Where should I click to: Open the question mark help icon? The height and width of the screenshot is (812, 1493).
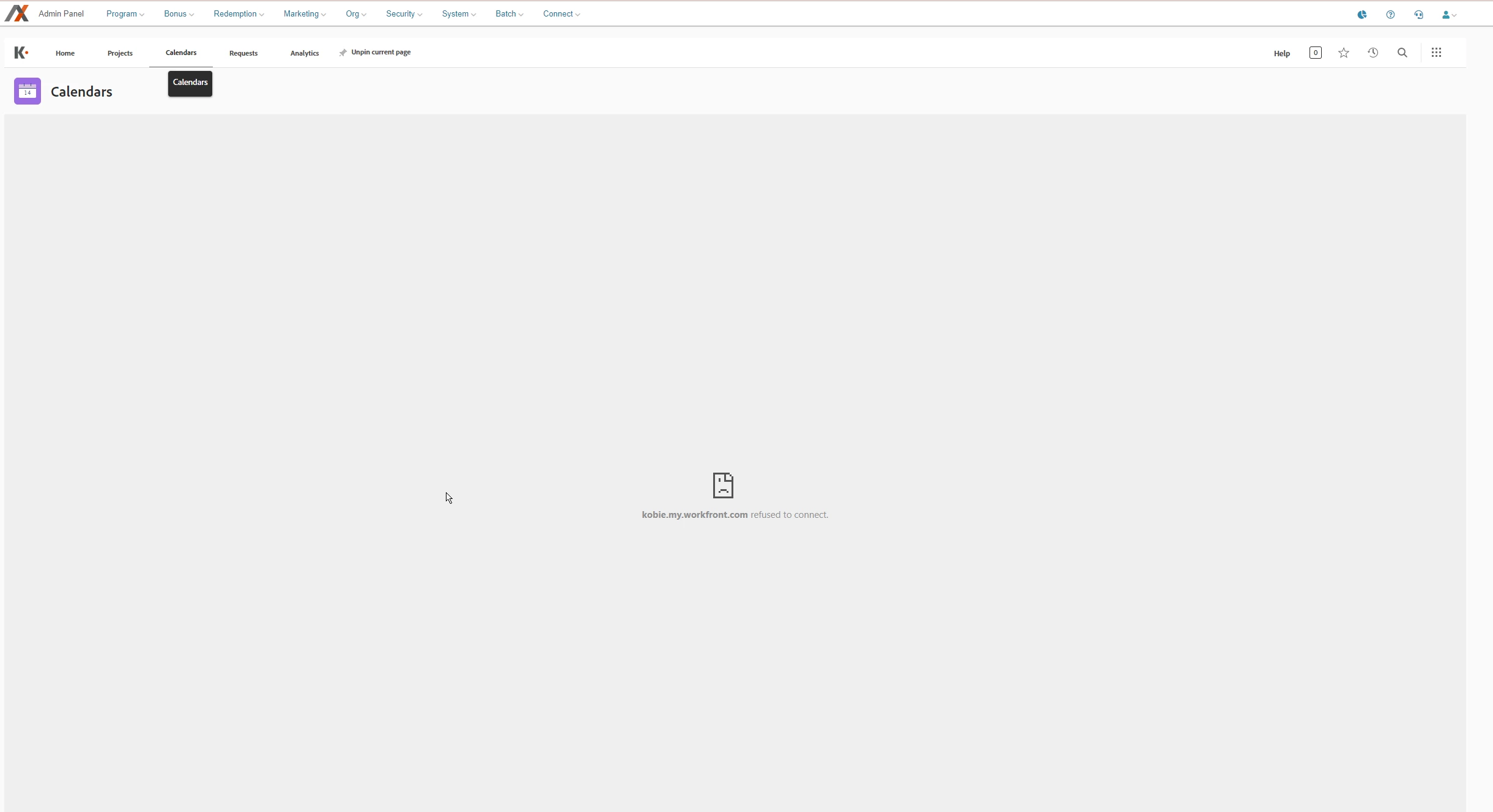coord(1390,15)
